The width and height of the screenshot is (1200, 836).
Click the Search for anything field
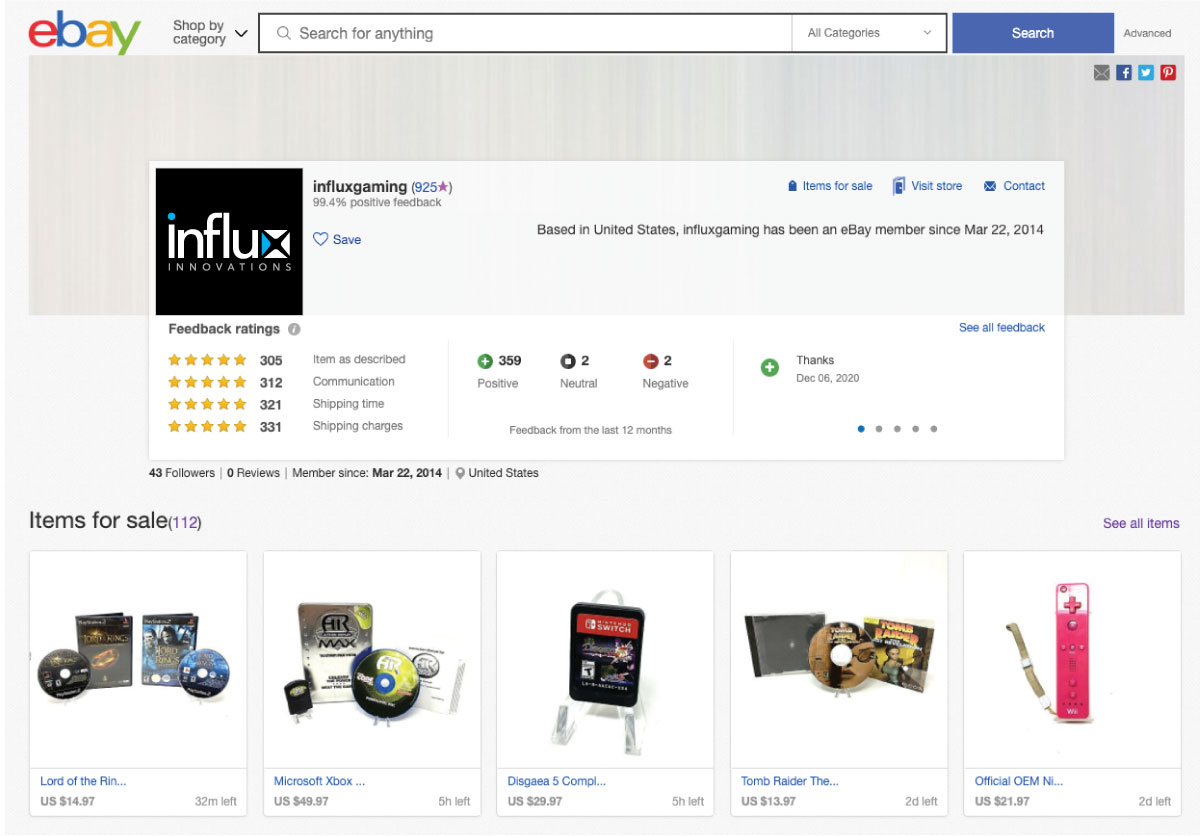point(526,33)
